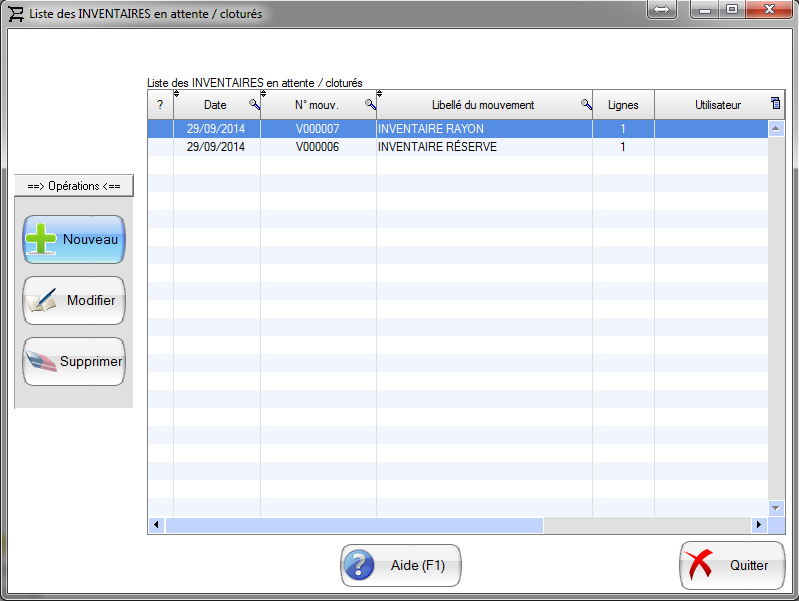Open the table options icon near Utilisateur header

tap(776, 103)
